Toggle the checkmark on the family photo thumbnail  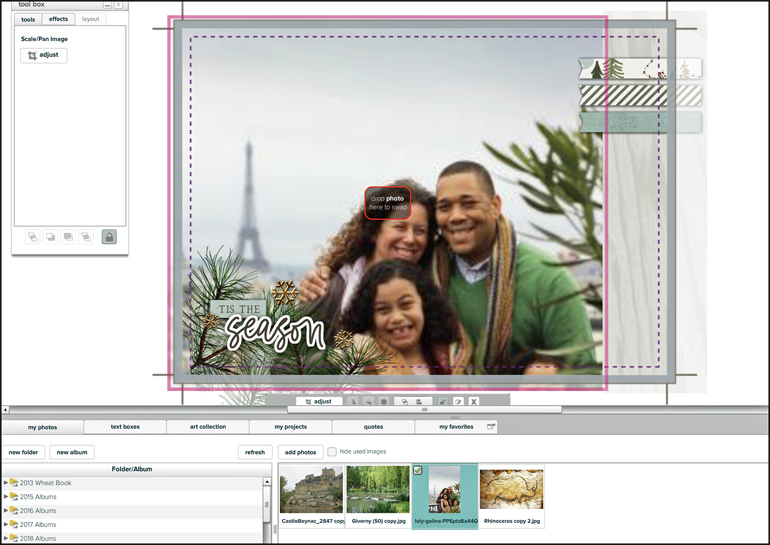(418, 470)
